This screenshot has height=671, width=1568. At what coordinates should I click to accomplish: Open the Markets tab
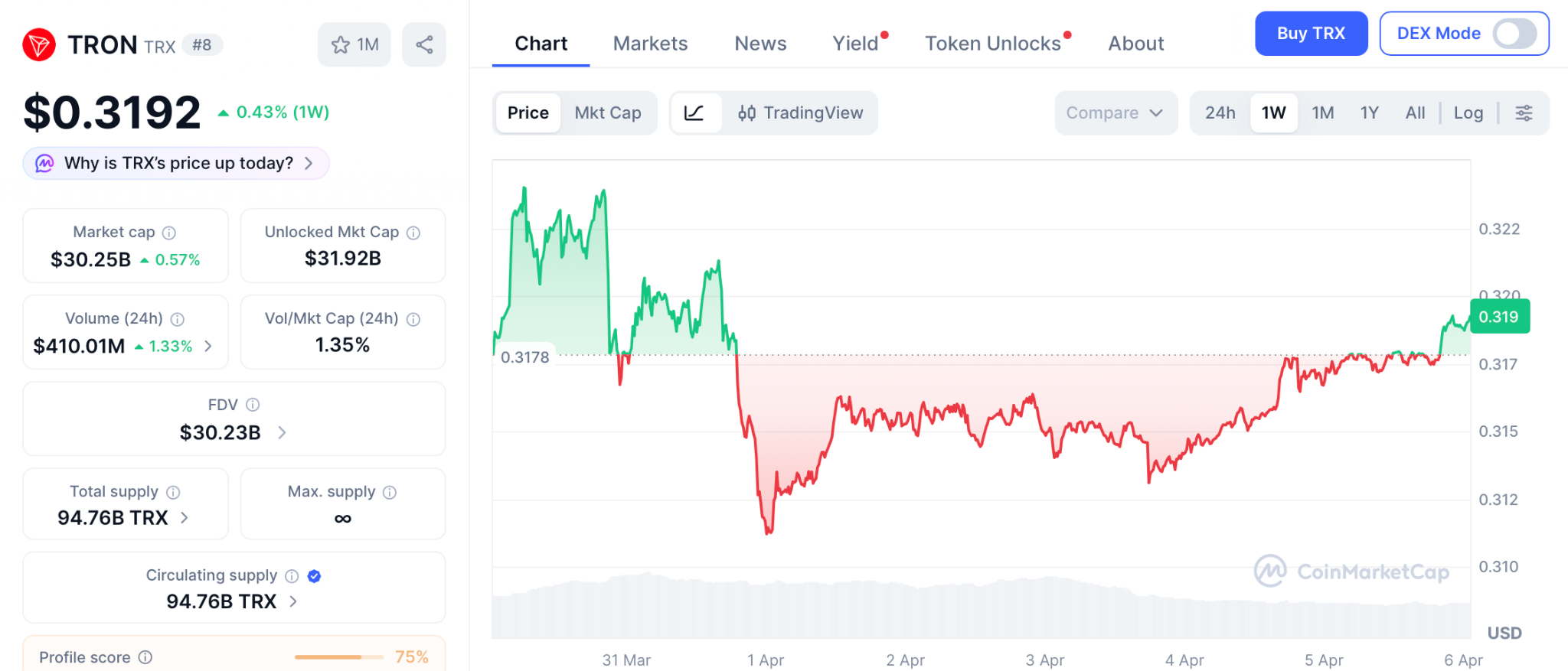(x=650, y=44)
